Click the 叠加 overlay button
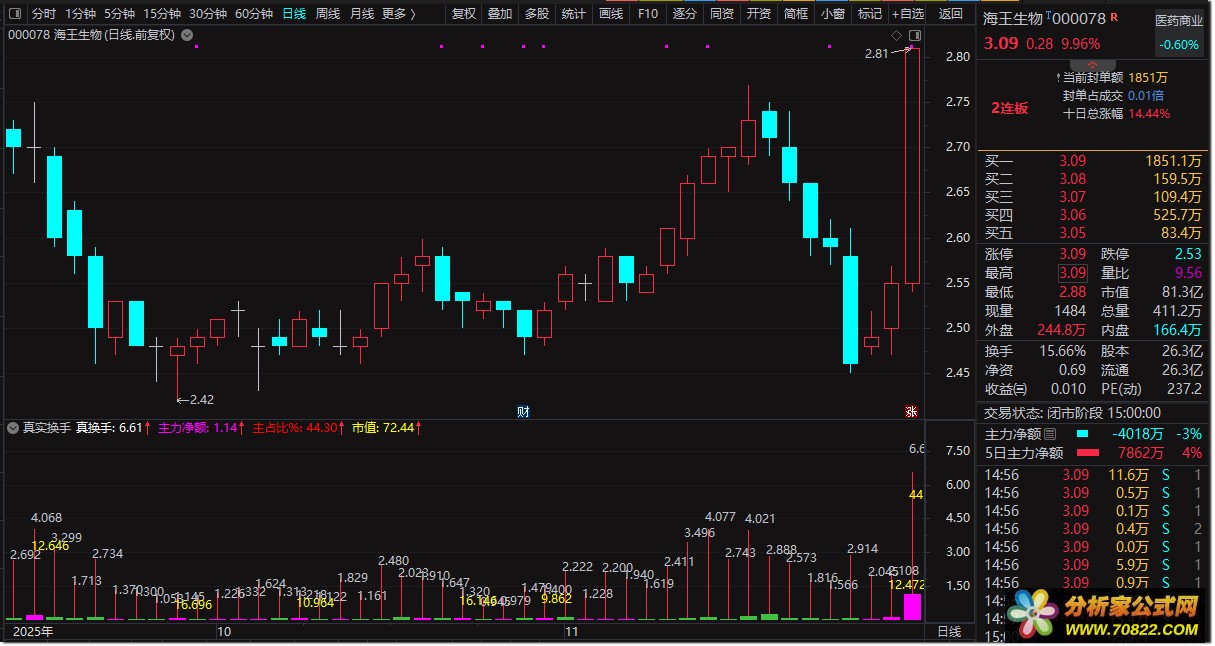Viewport: 1215px width, 646px height. point(500,14)
